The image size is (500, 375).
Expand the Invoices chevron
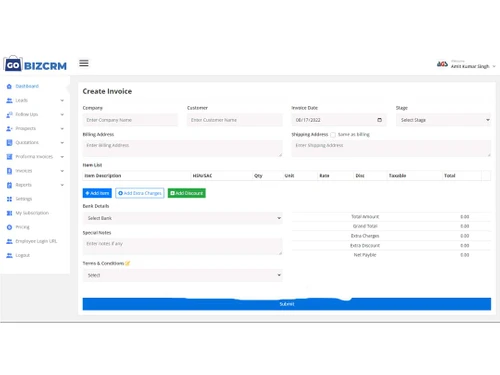point(62,171)
